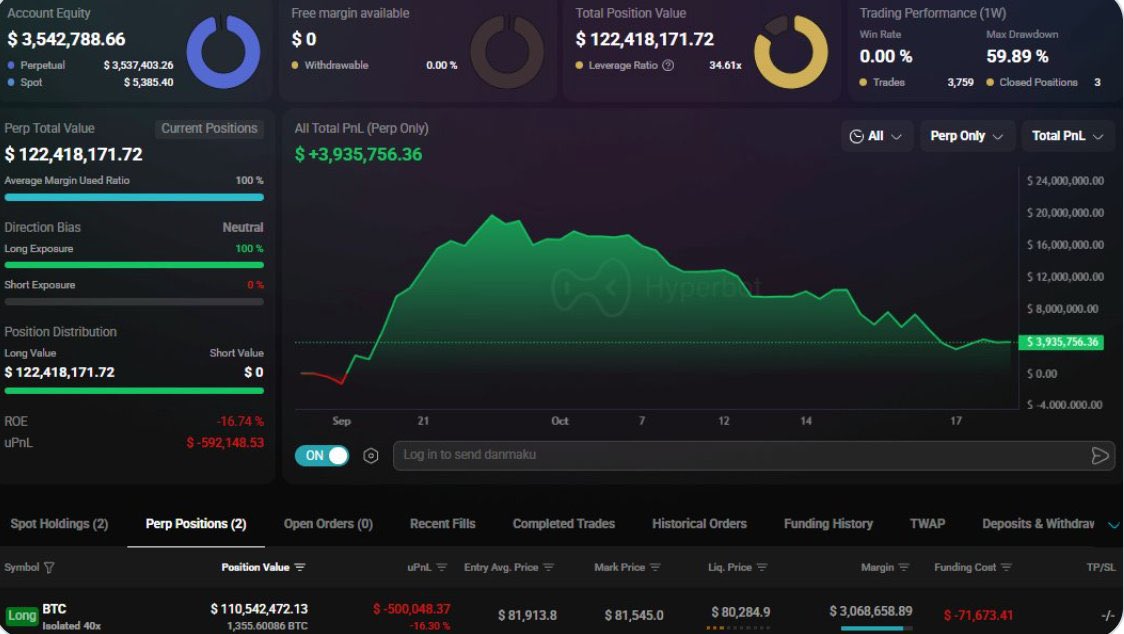Viewport: 1124px width, 634px height.
Task: Click the 1,355.60086 BTC size text
Action: click(267, 626)
